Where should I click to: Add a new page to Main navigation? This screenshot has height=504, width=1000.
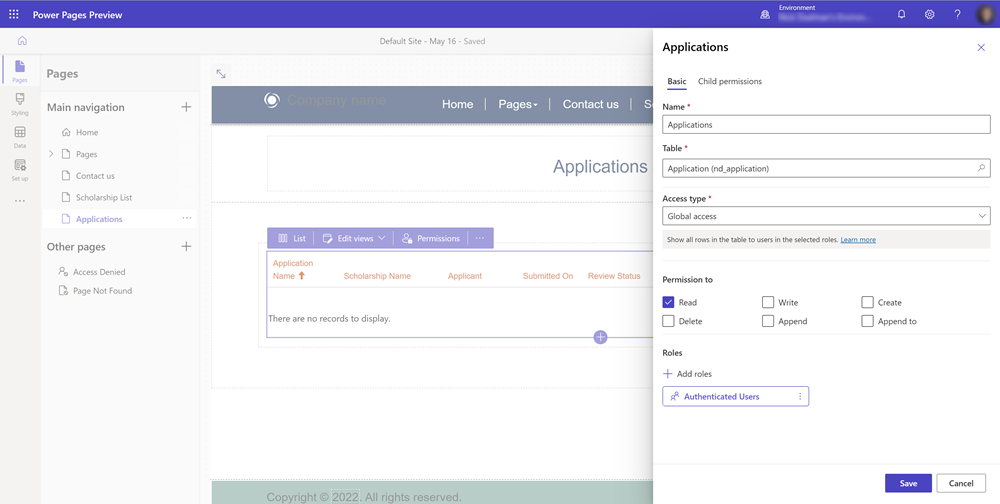point(186,107)
